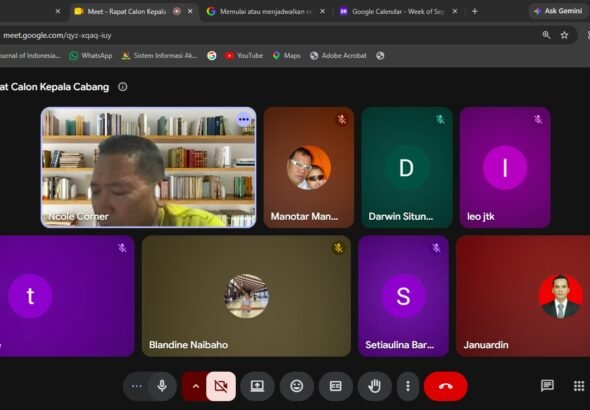Click the Ask Gemini button

[x=558, y=11]
